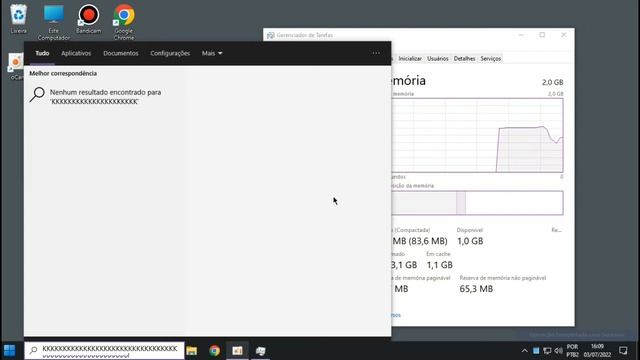Click the taskbar search input field
The height and width of the screenshot is (360, 640).
[x=104, y=351]
